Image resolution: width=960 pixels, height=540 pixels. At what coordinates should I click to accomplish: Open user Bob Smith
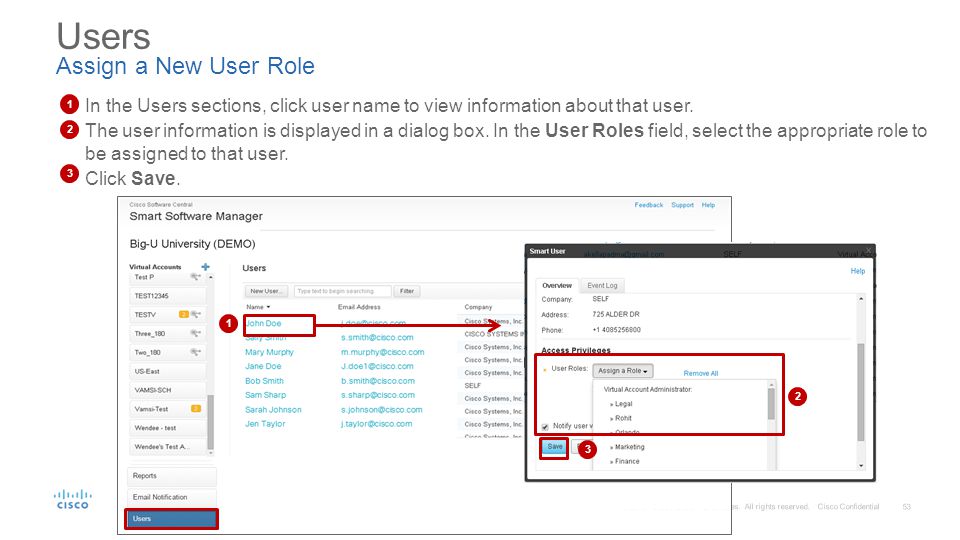[264, 381]
